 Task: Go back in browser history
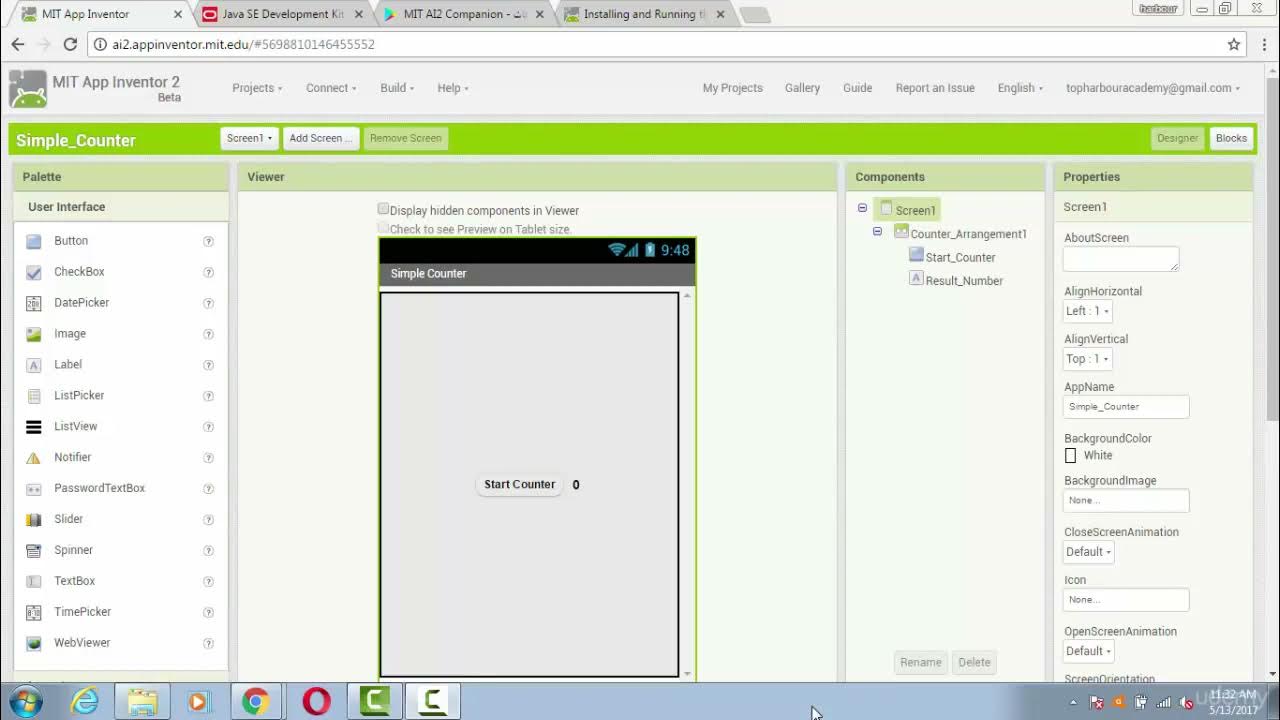(x=18, y=44)
